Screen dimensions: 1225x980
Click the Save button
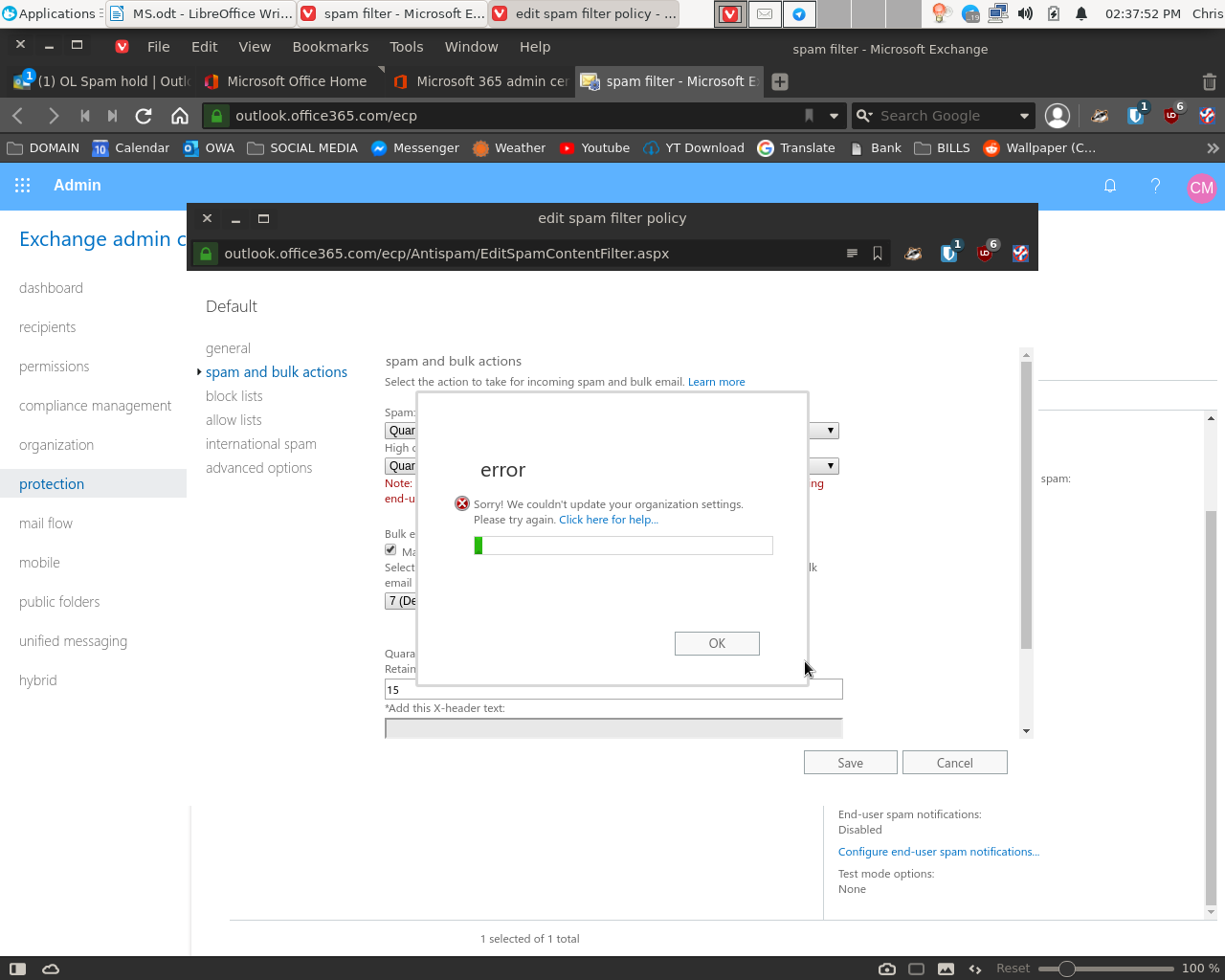pyautogui.click(x=850, y=763)
